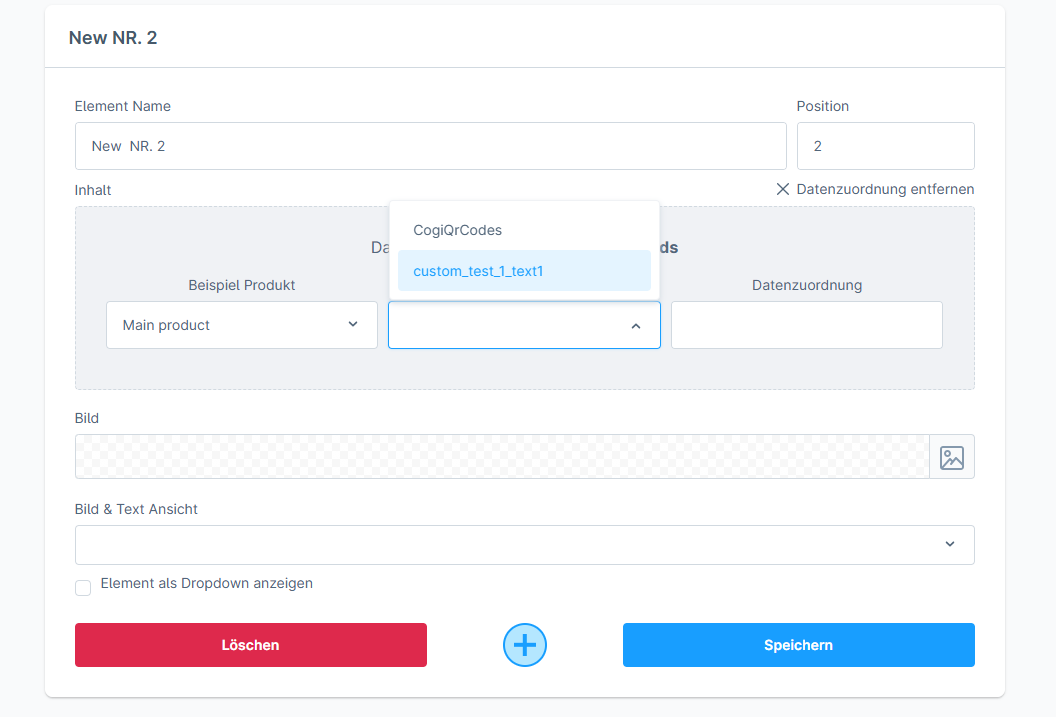Click the up chevron of the open dropdown

636,326
